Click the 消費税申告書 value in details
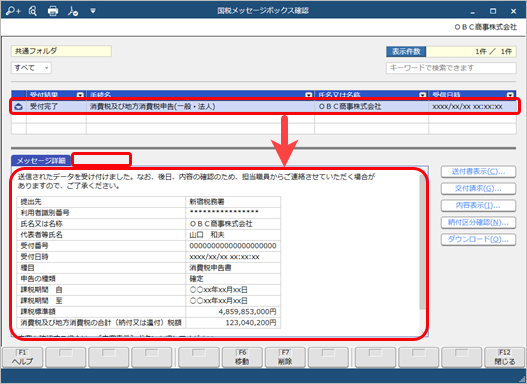Viewport: 527px width, 384px height. point(210,268)
